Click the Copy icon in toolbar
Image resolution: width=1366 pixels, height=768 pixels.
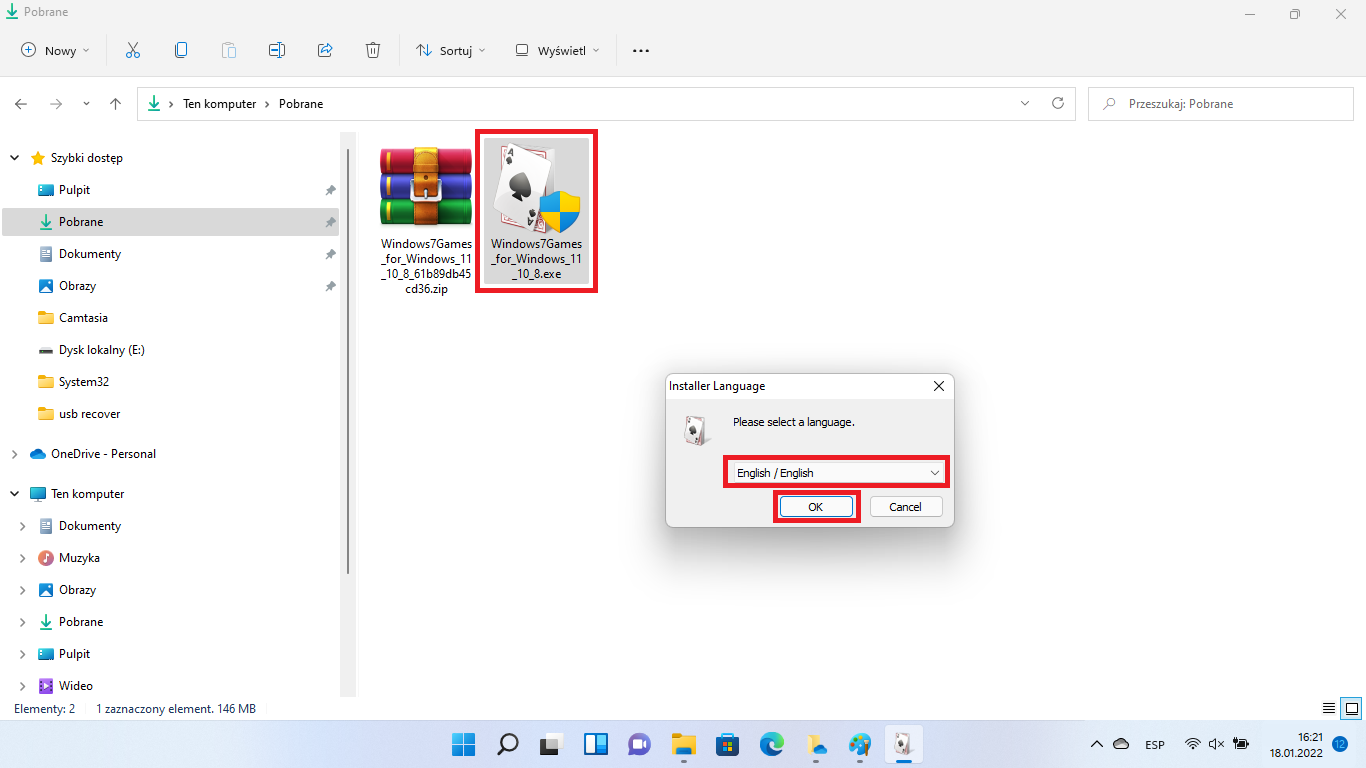pyautogui.click(x=181, y=50)
